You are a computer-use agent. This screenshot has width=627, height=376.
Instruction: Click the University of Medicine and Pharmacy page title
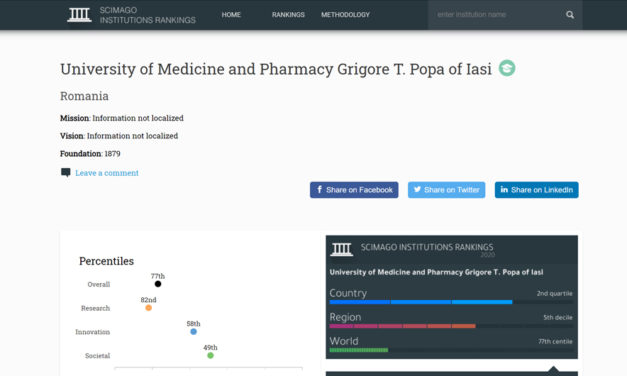click(276, 69)
